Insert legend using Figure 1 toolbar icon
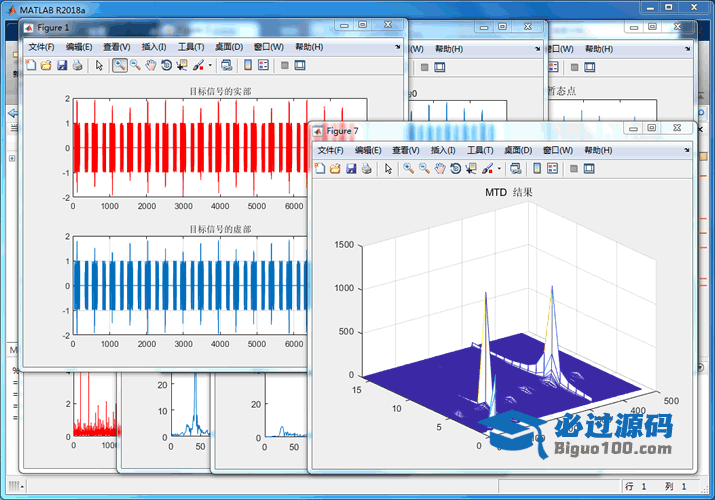 (x=263, y=66)
